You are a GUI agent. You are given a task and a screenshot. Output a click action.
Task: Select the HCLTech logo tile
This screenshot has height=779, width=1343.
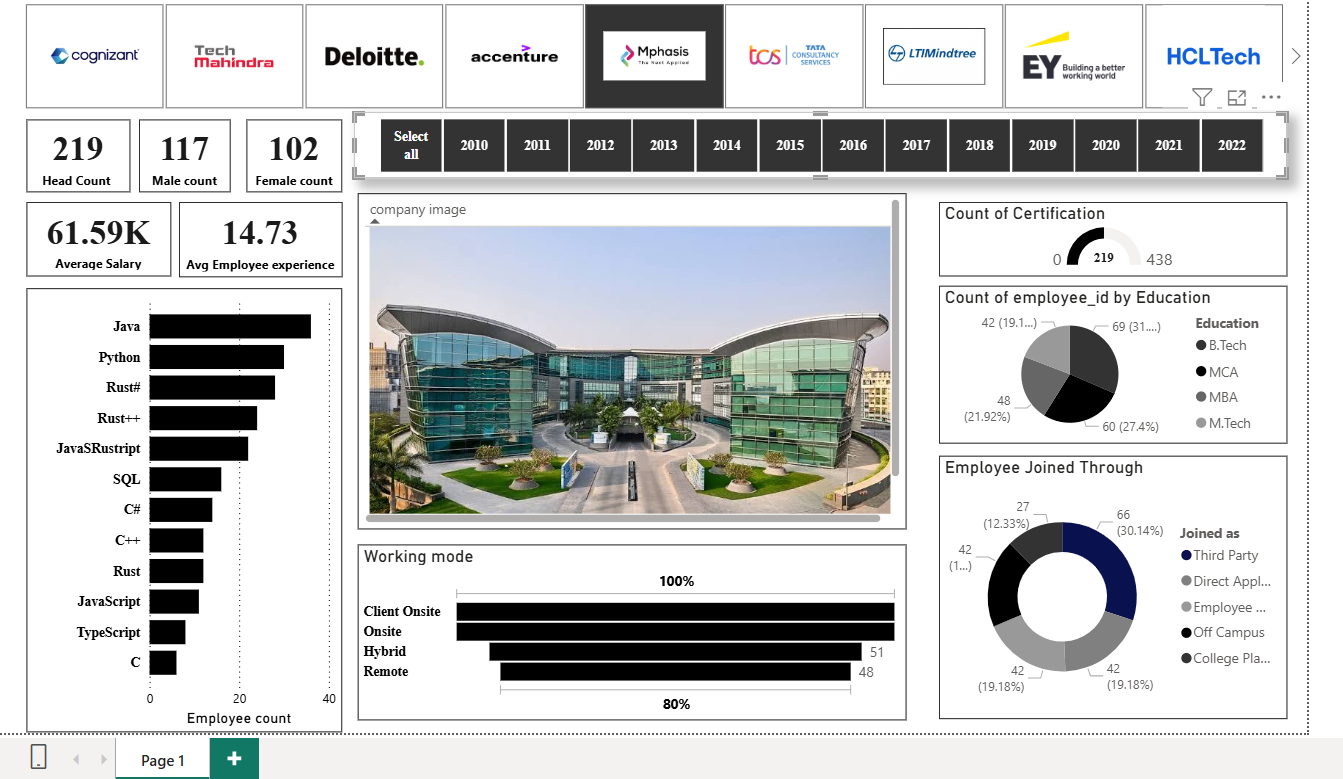coord(1213,56)
